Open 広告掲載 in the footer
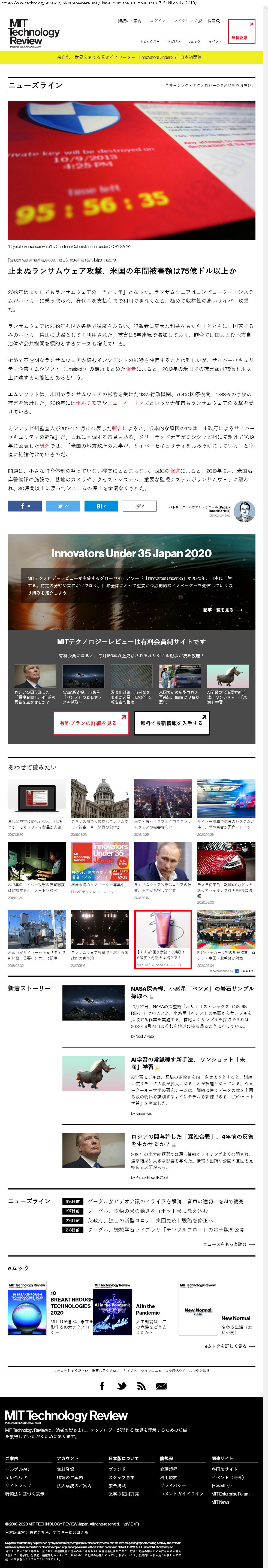 (117, 1486)
